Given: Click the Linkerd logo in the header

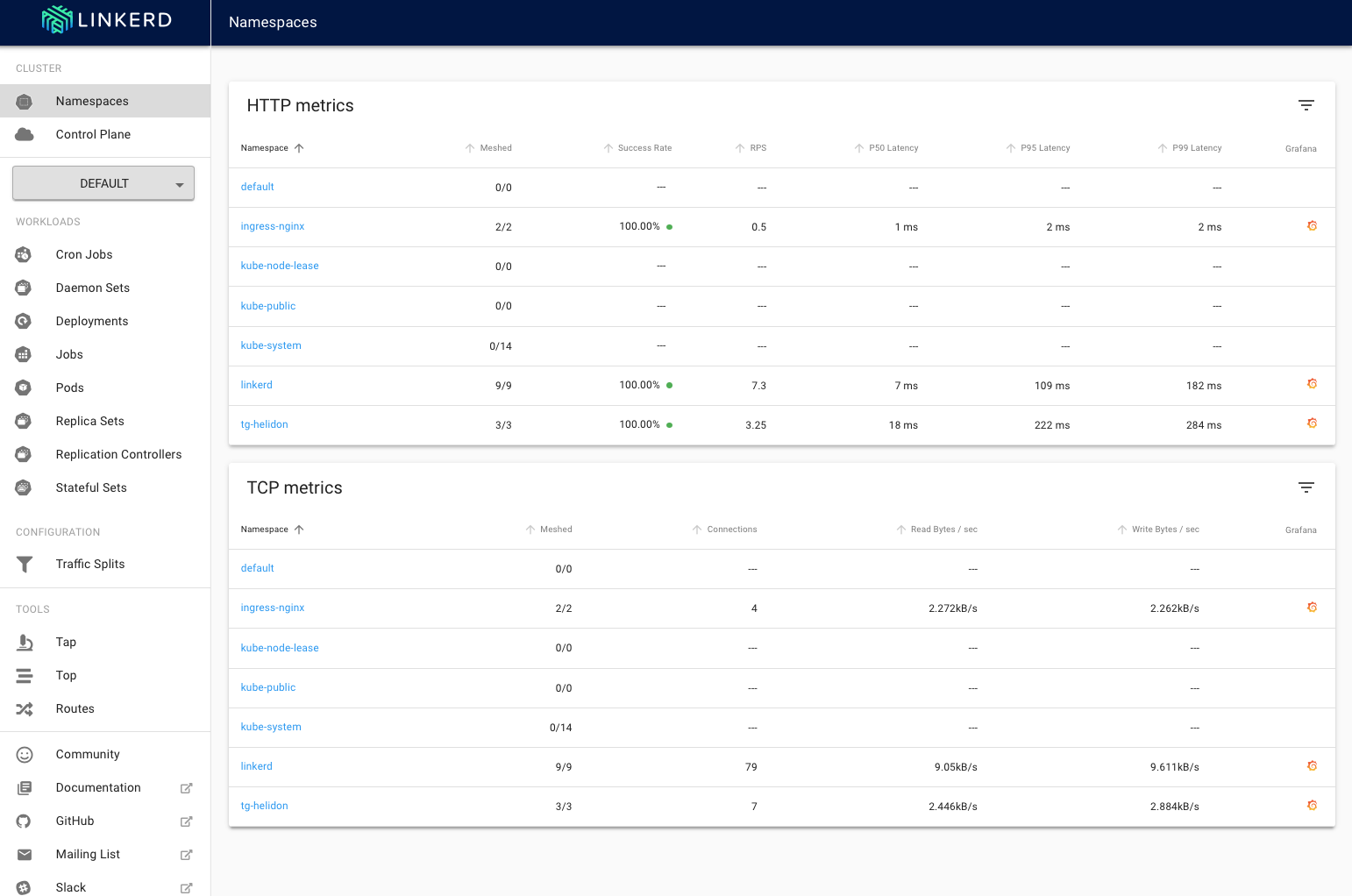Looking at the screenshot, I should [106, 19].
